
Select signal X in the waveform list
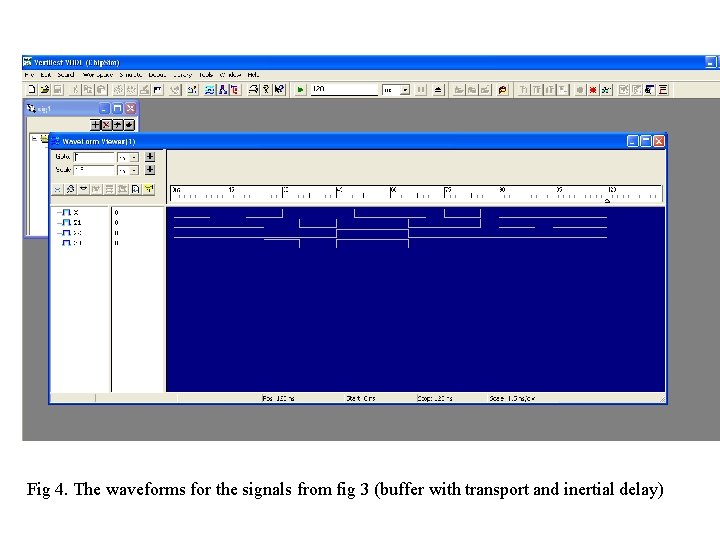point(68,212)
